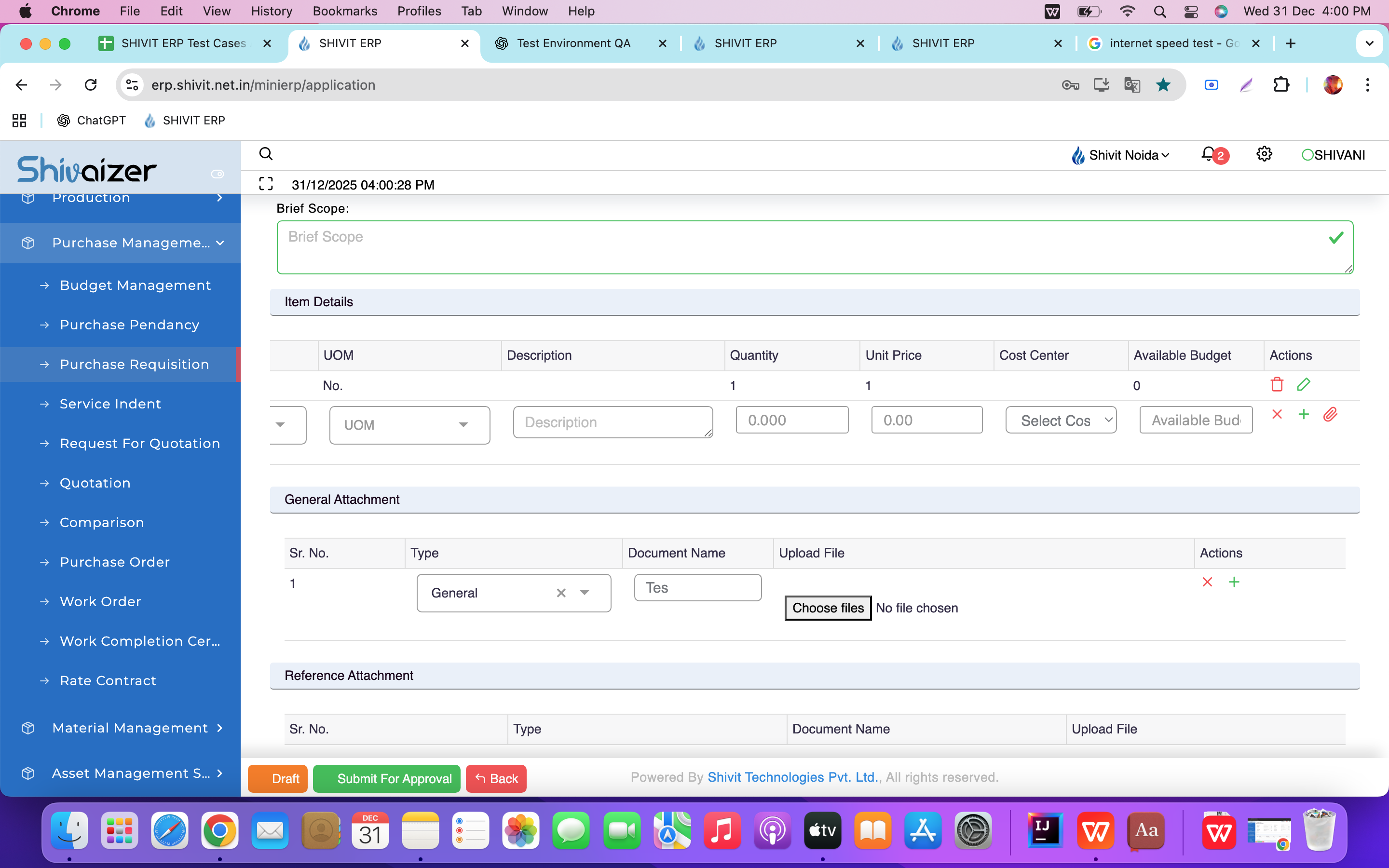Viewport: 1389px width, 868px height.
Task: Toggle the sidebar pin switch near logo
Action: coord(218,174)
